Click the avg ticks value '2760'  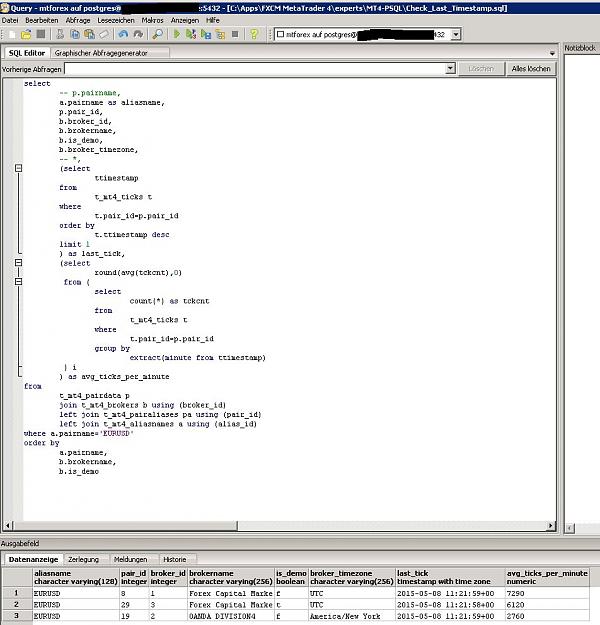tap(547, 616)
